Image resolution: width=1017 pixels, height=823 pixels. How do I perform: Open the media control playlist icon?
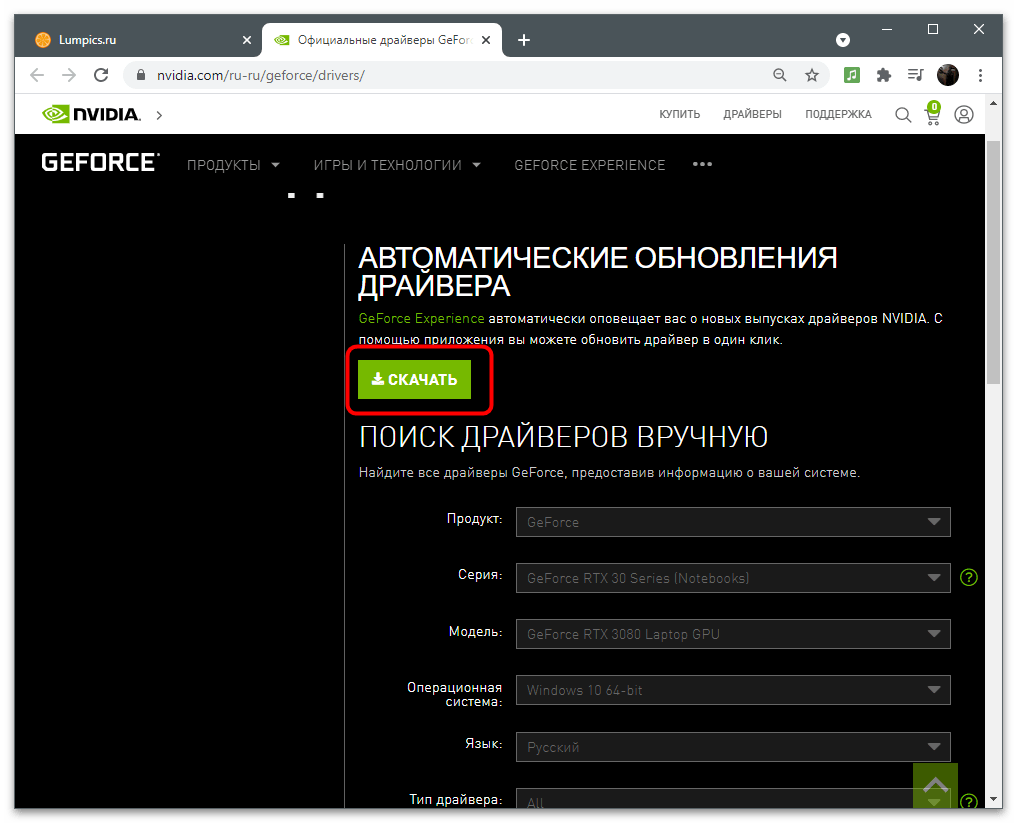[x=915, y=75]
